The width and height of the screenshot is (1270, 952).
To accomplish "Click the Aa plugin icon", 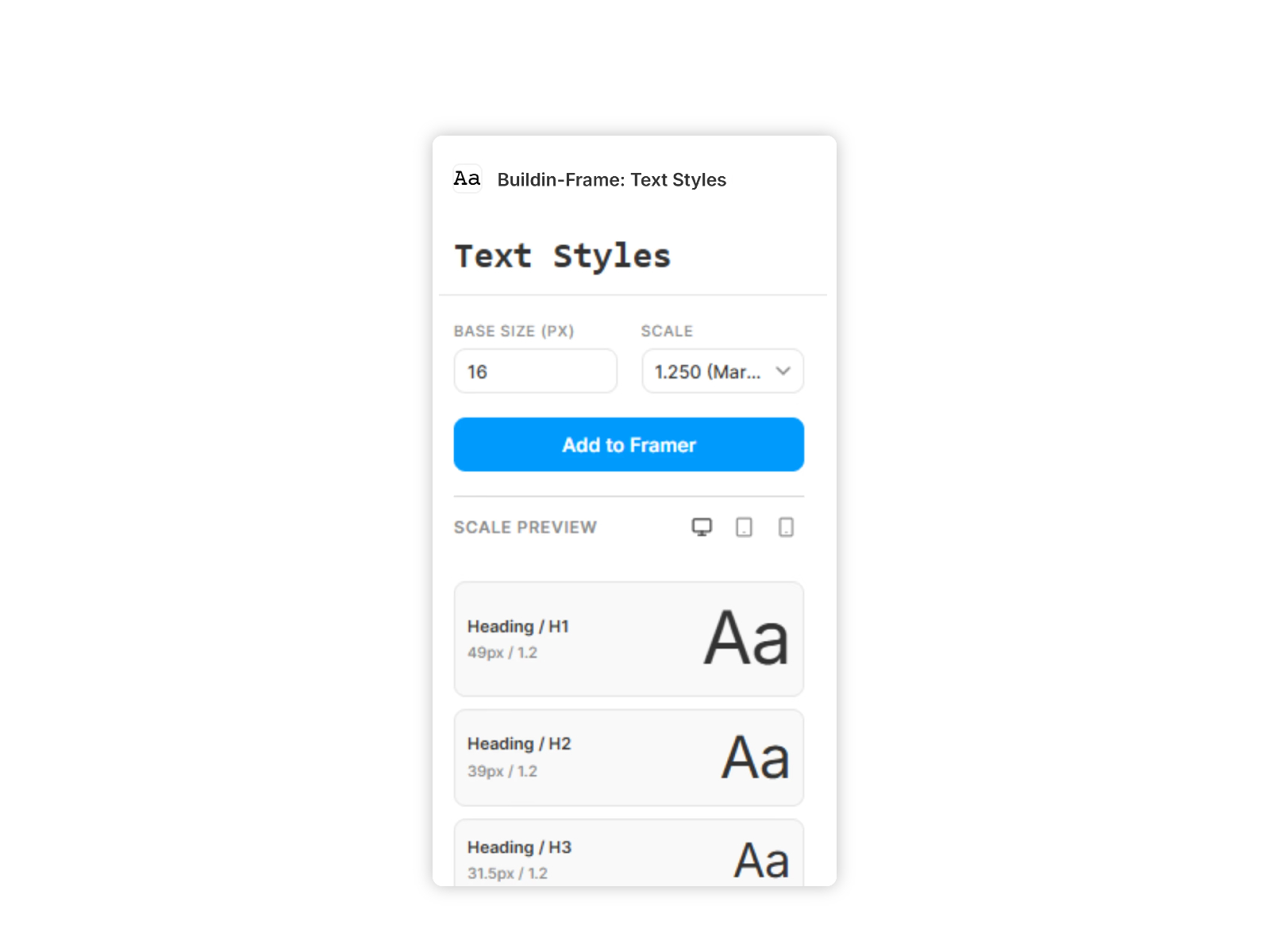I will pyautogui.click(x=468, y=179).
